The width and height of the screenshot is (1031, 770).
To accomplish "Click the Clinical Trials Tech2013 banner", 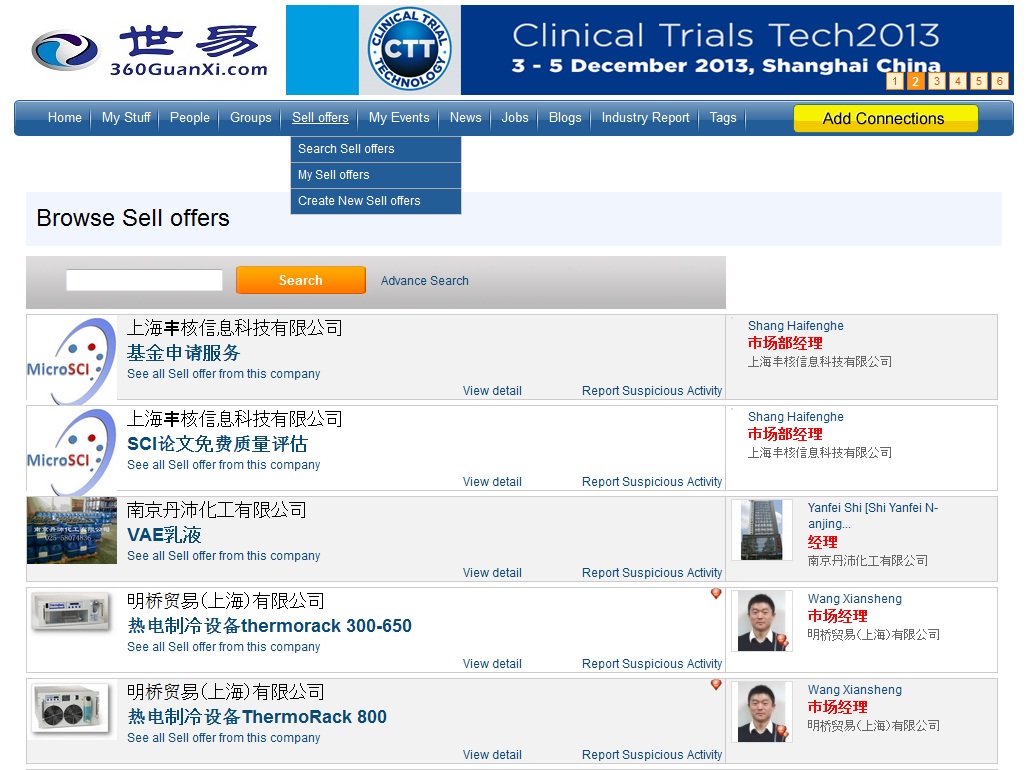I will 650,50.
